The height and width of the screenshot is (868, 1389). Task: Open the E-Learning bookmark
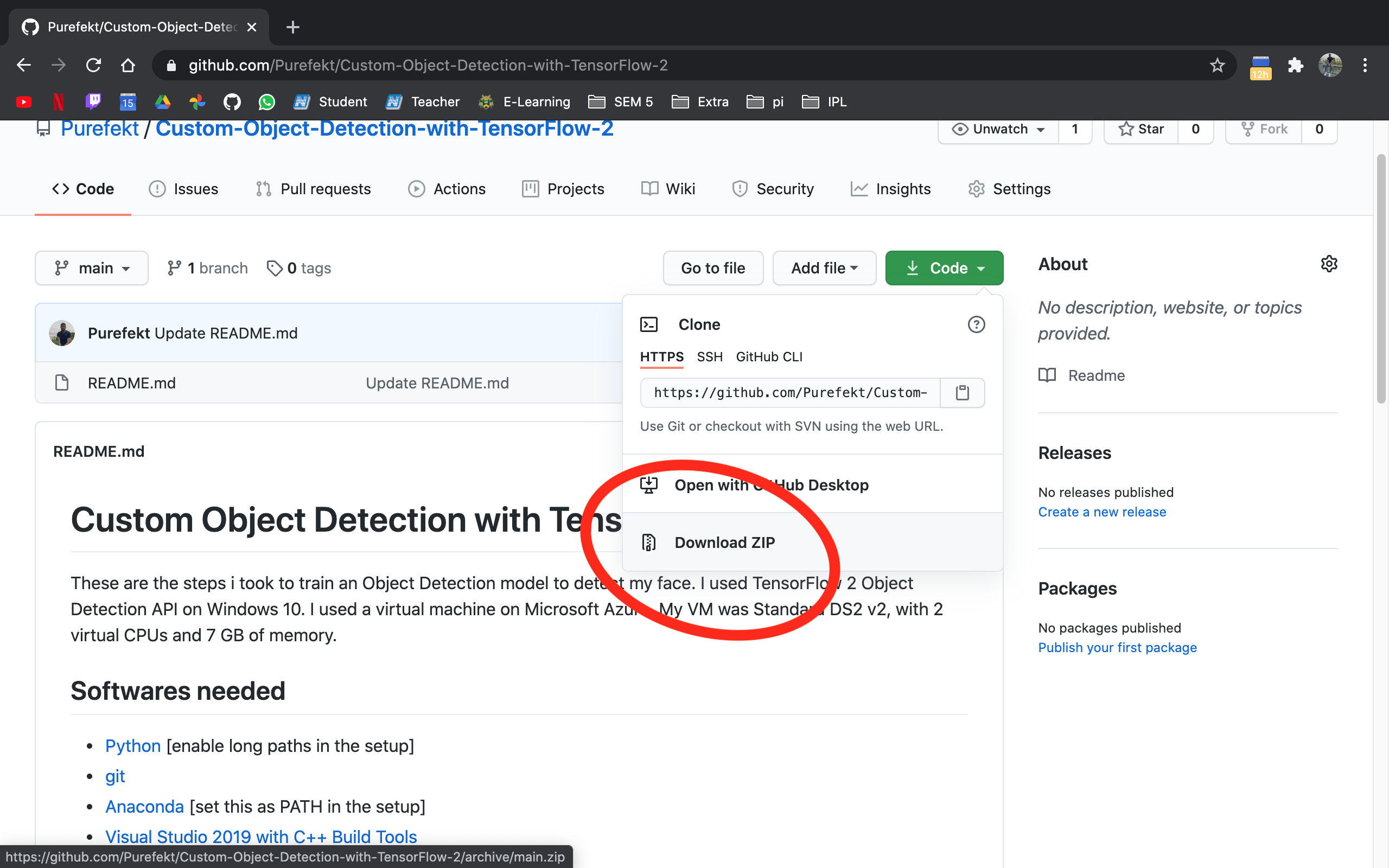coord(525,101)
